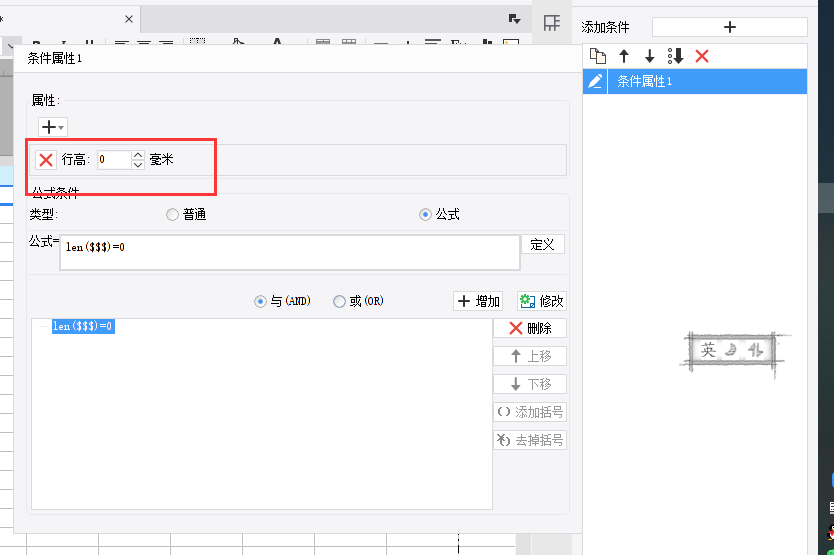The image size is (834, 555).
Task: Remove the 行高 property with red X
Action: 46,160
